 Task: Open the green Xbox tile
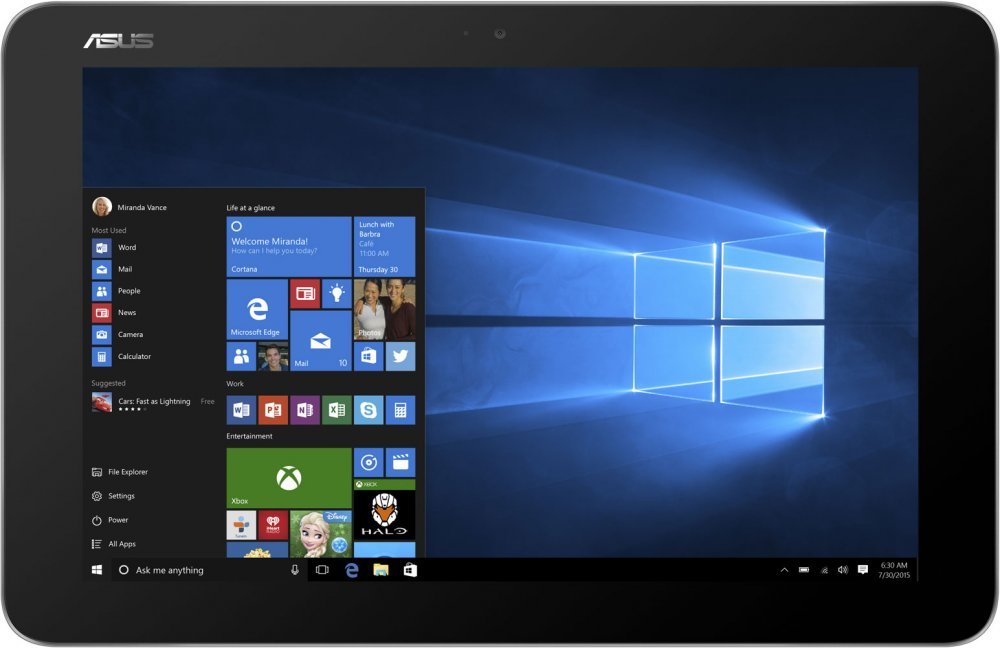tap(289, 478)
